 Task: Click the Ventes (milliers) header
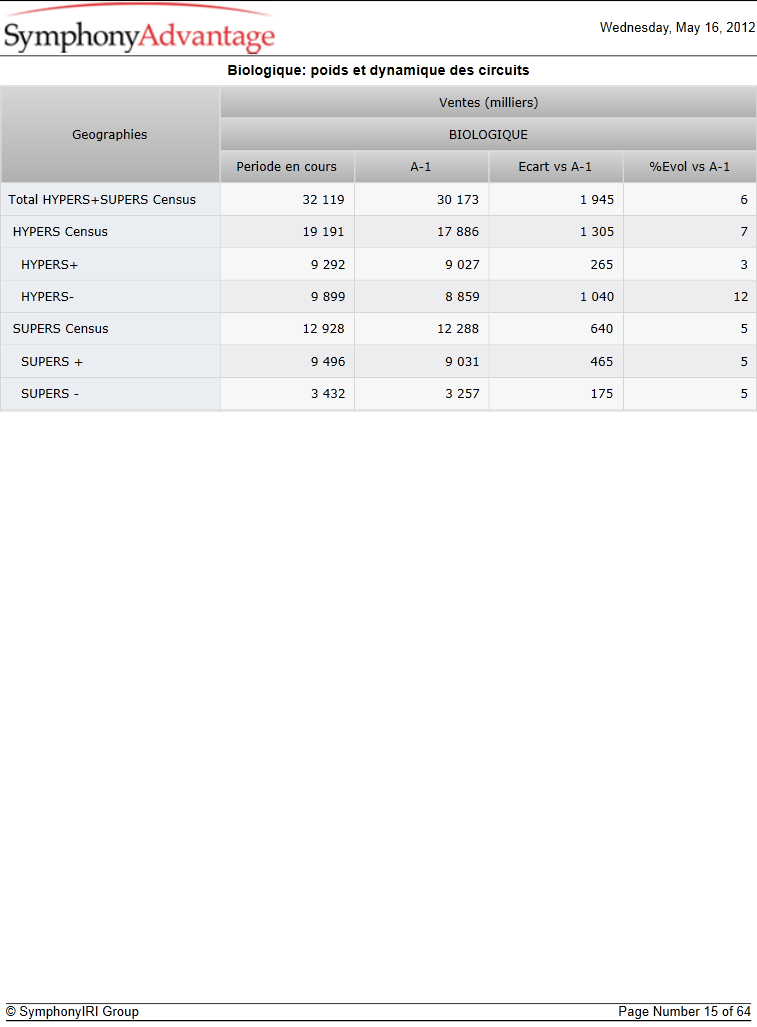point(488,102)
